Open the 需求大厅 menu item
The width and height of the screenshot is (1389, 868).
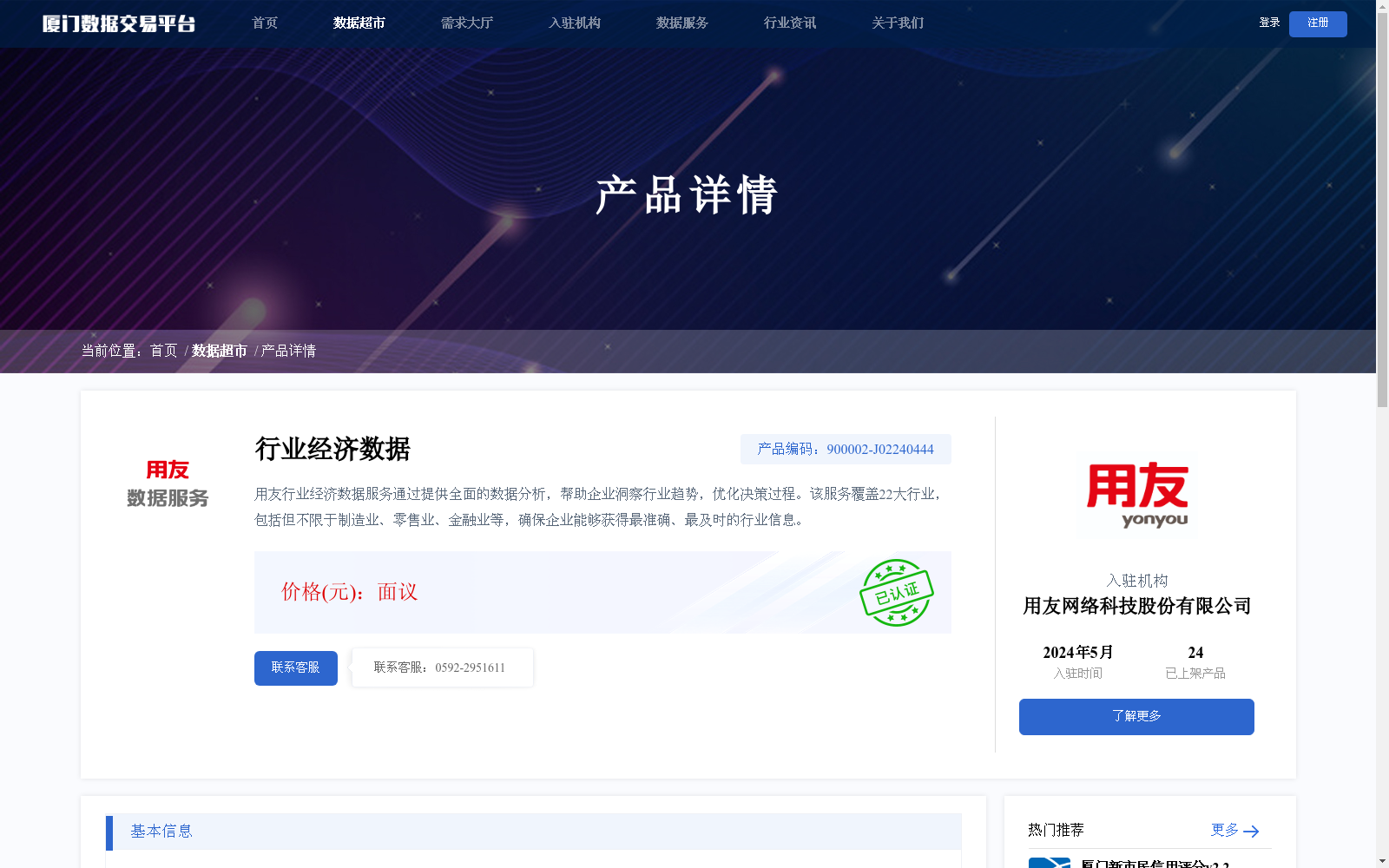(x=466, y=23)
